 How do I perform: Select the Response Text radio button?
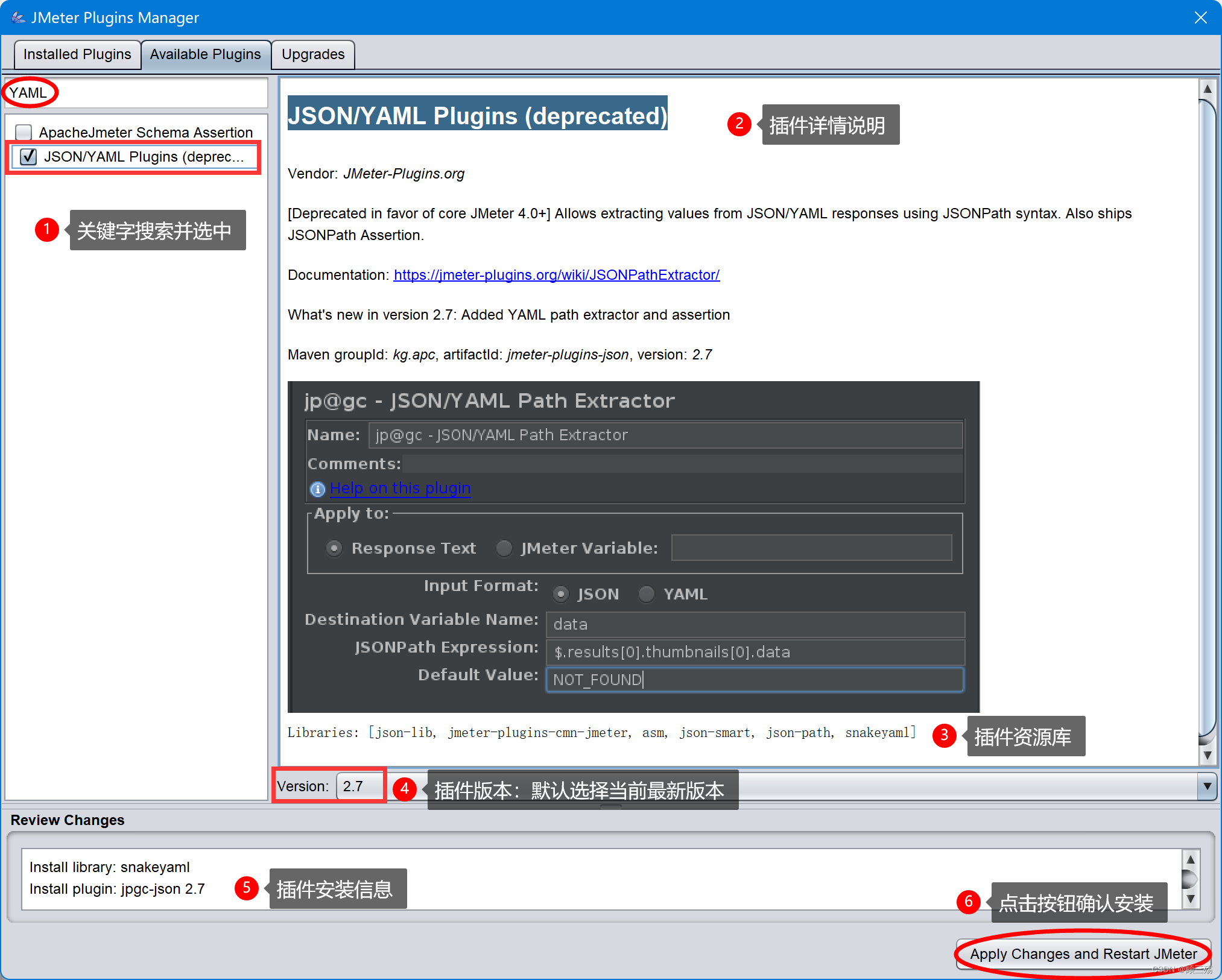pyautogui.click(x=334, y=548)
